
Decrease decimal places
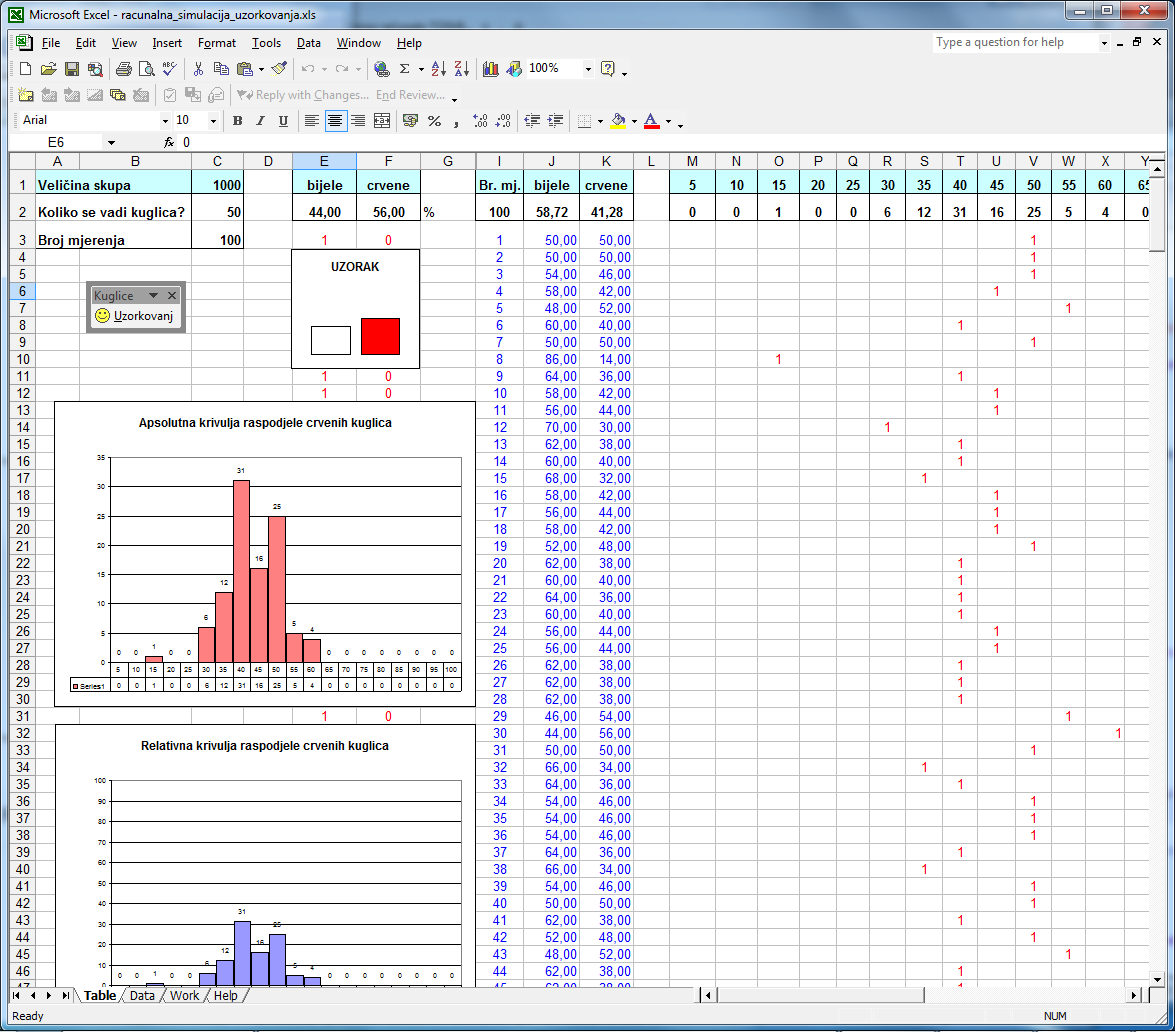click(x=504, y=121)
